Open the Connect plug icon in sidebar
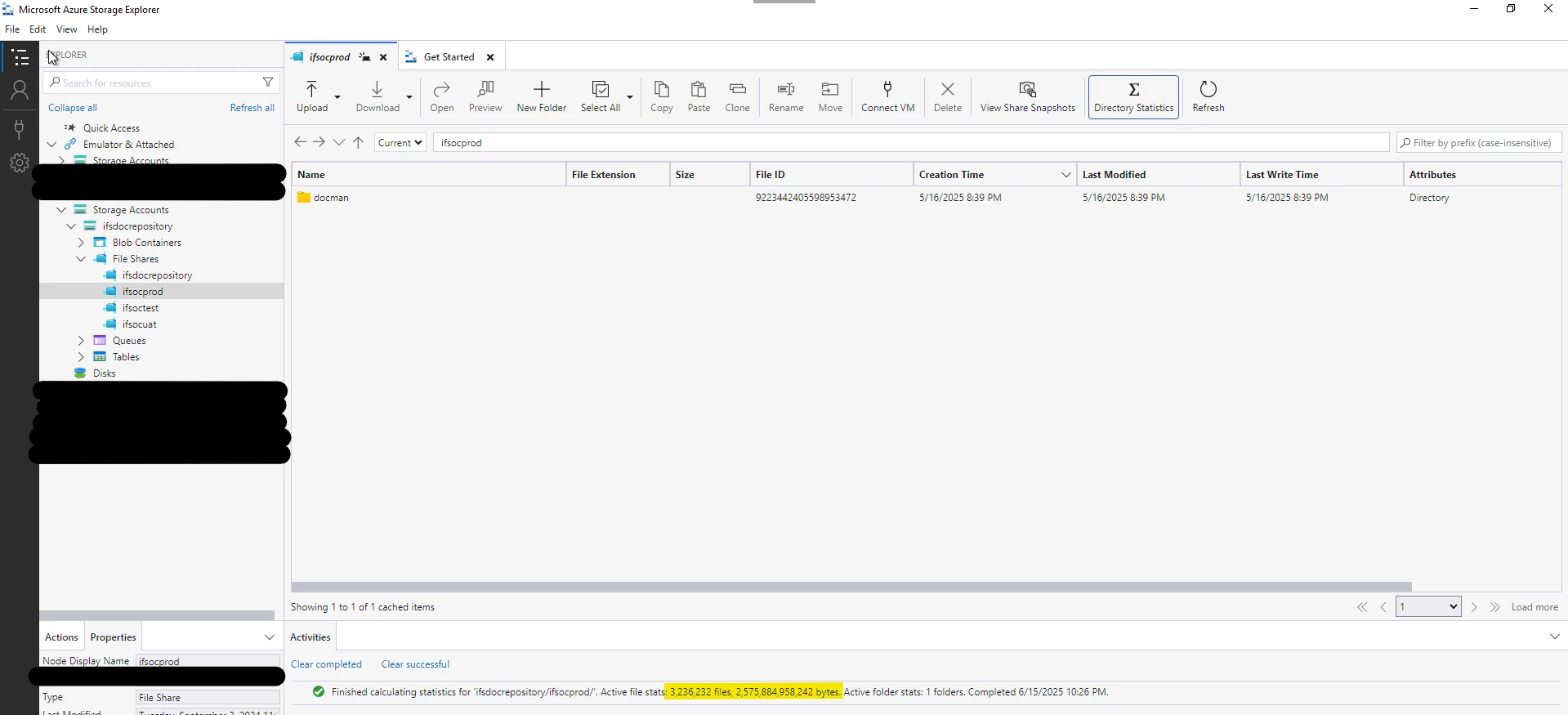This screenshot has height=715, width=1568. 20,128
